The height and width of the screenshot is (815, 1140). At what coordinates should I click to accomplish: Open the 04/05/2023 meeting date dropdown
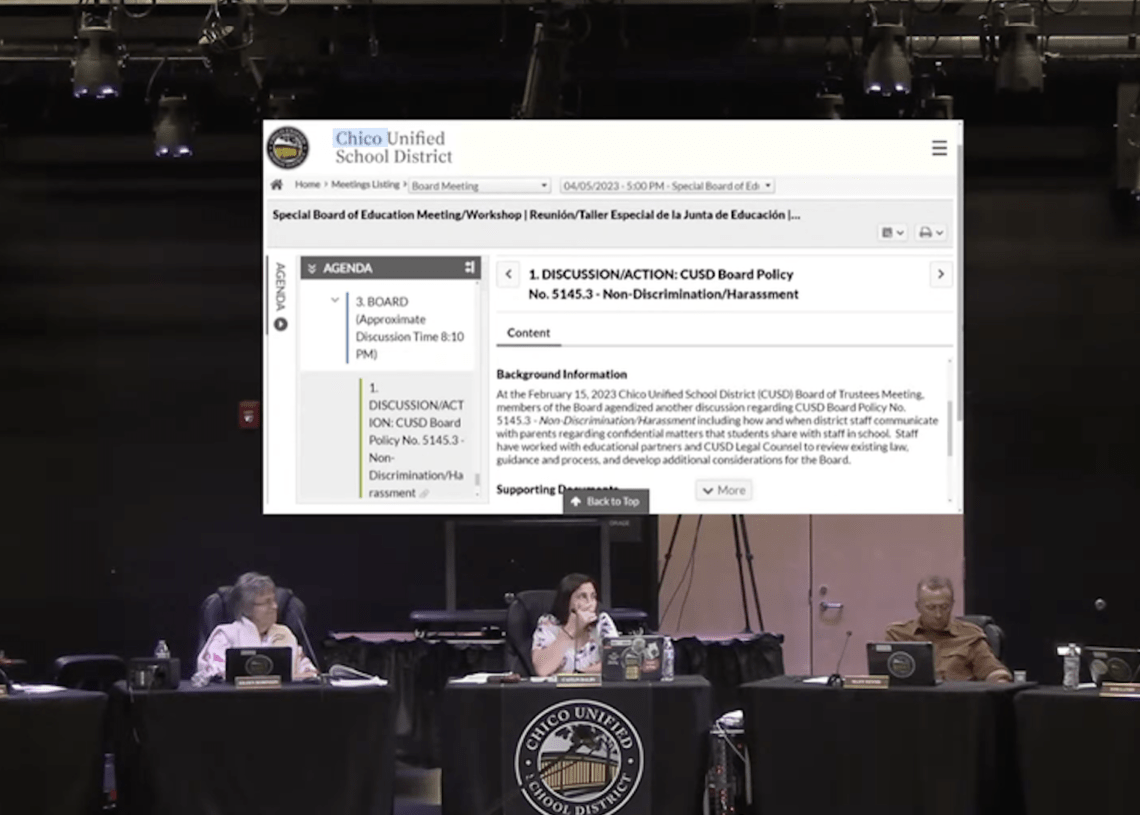[x=667, y=186]
